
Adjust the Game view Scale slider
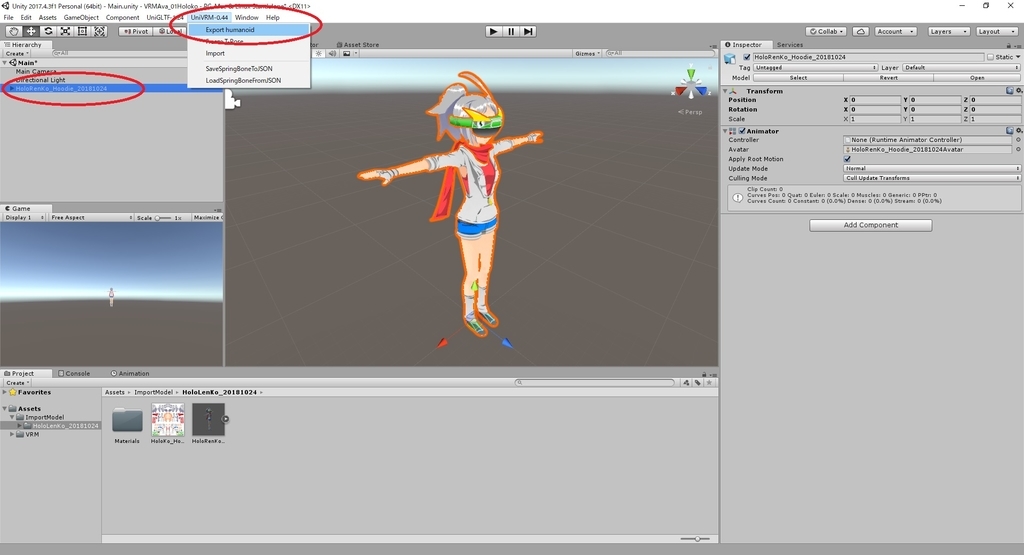pos(163,217)
